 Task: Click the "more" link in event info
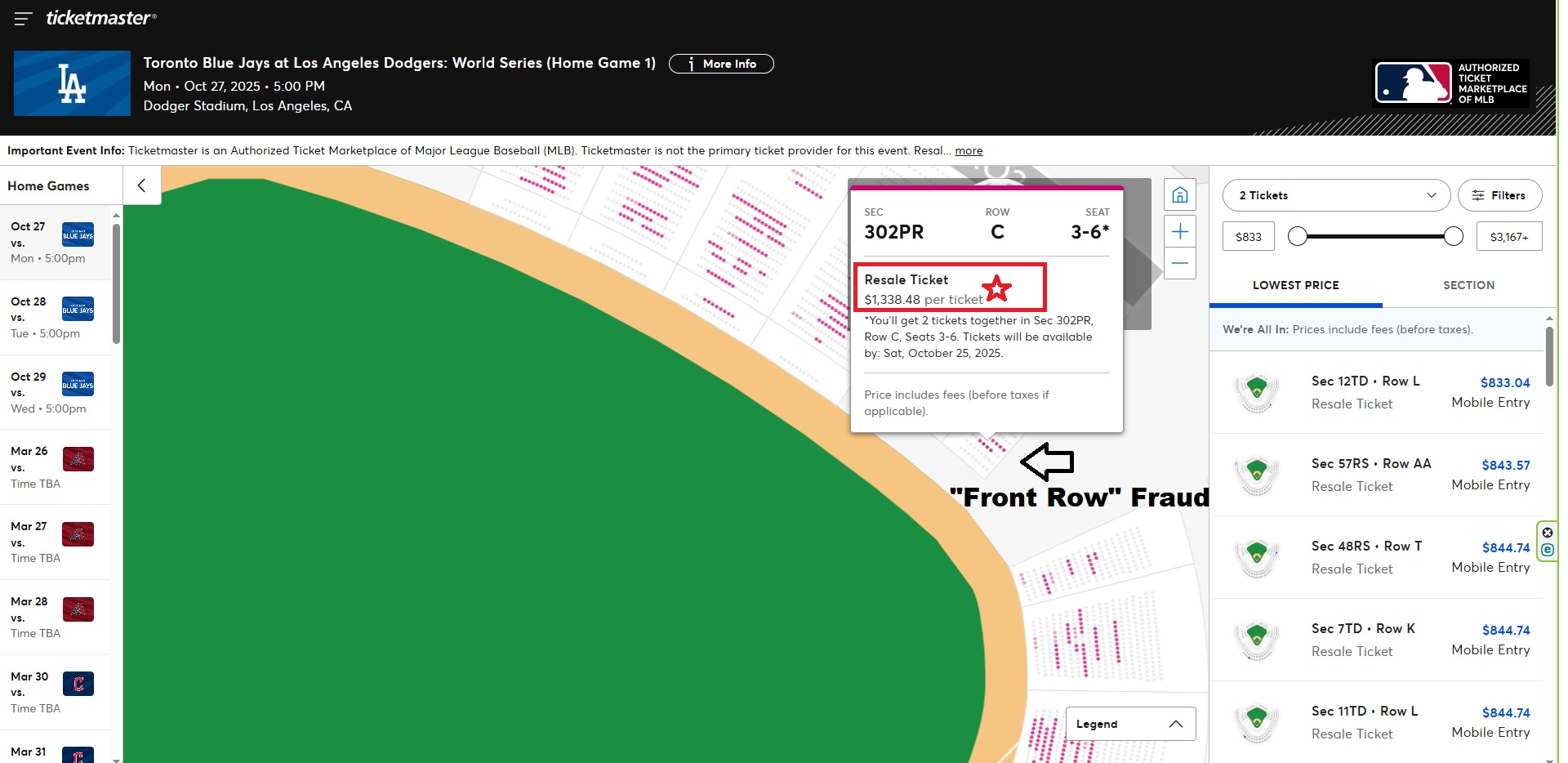[969, 151]
